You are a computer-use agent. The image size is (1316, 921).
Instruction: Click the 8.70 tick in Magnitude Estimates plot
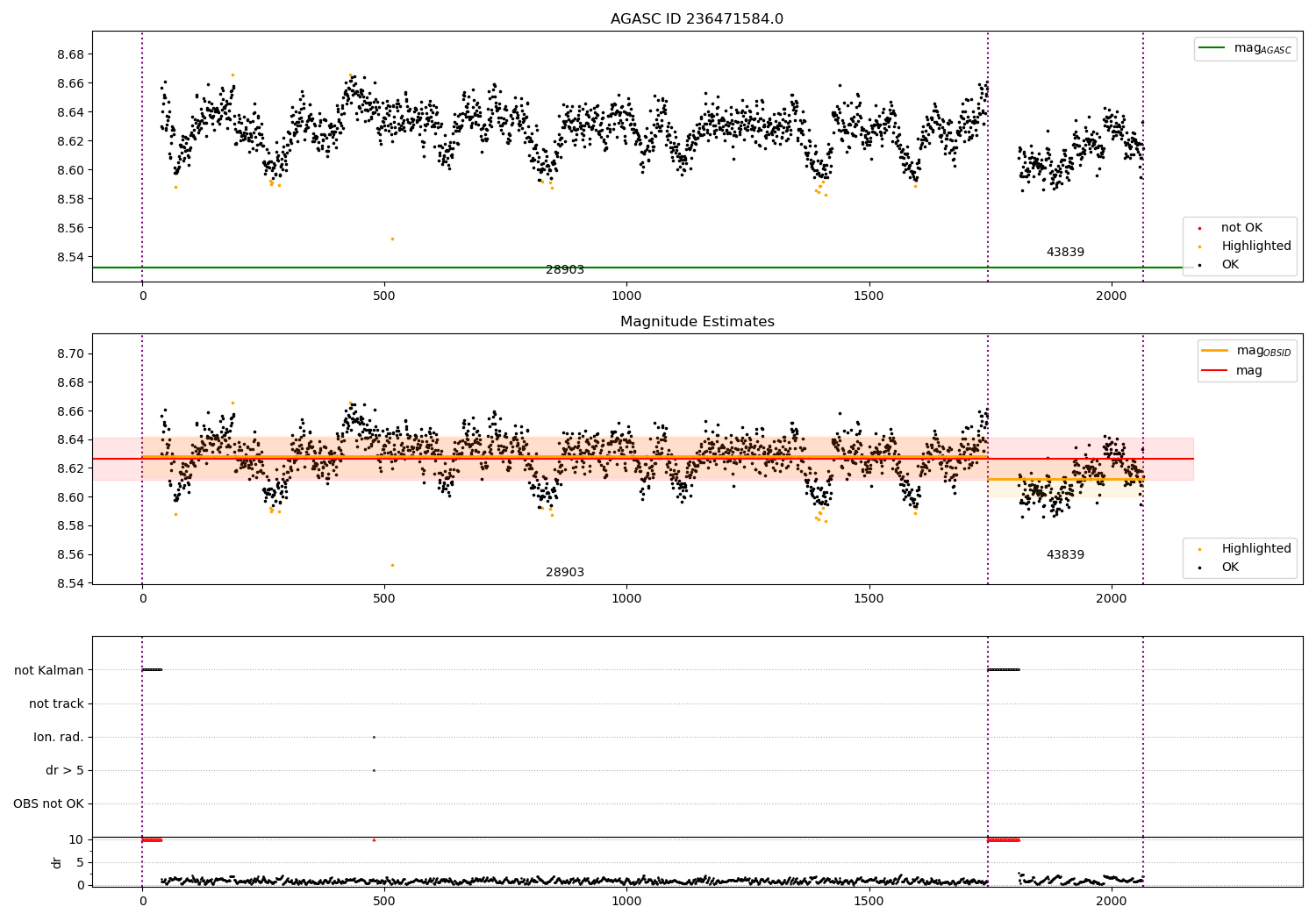68,353
